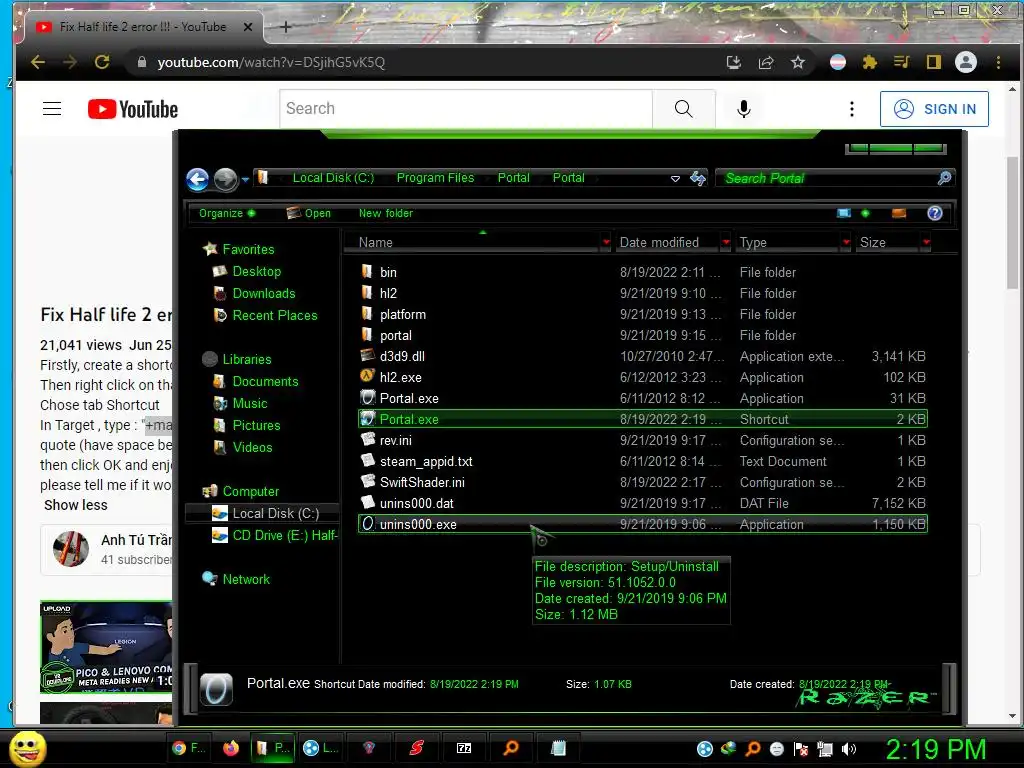Select the Videos library
Viewport: 1024px width, 768px height.
[252, 447]
